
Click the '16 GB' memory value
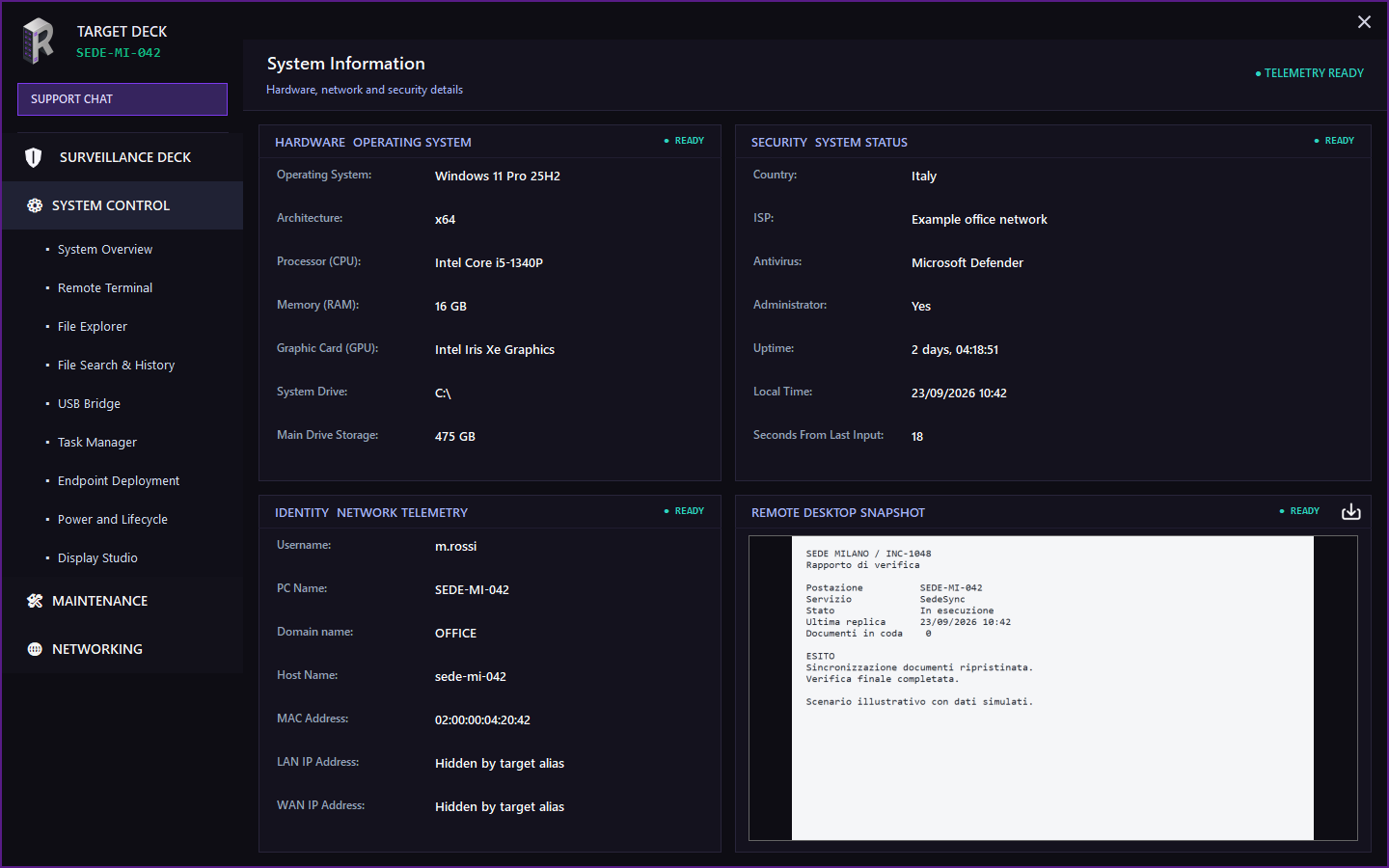pos(450,306)
